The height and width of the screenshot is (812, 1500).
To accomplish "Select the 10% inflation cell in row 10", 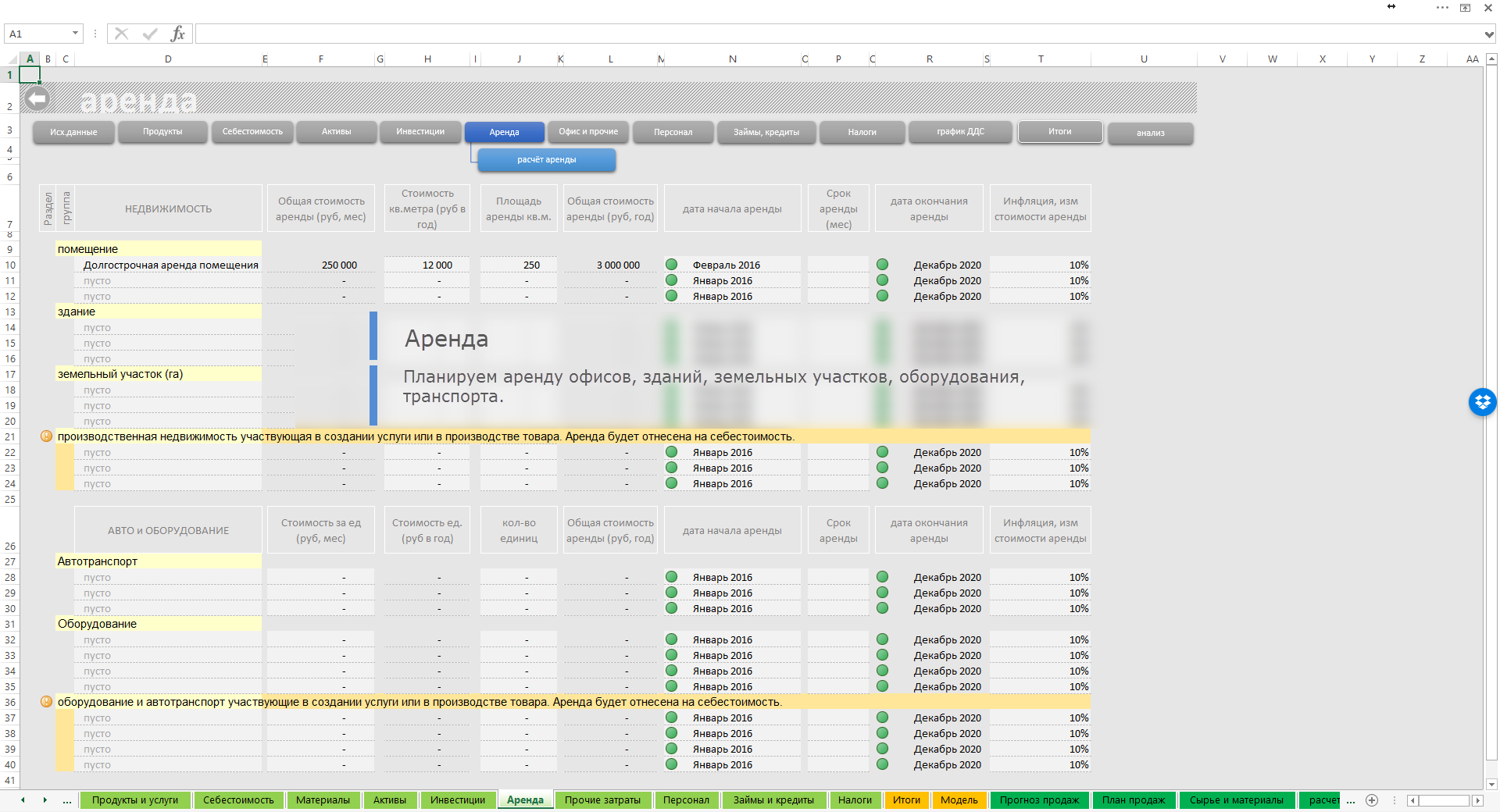I will [x=1041, y=265].
